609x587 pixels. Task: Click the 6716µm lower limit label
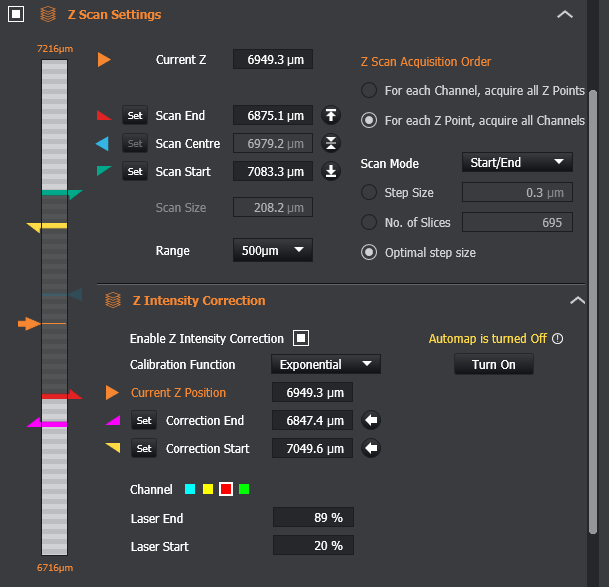[55, 568]
